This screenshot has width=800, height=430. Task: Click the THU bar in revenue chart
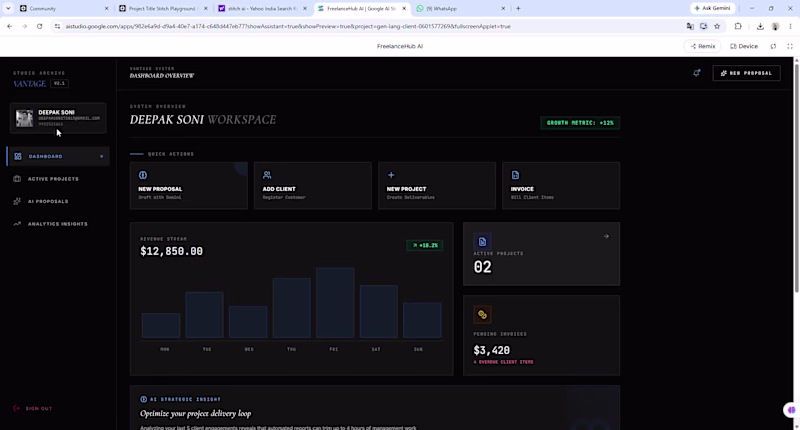click(x=291, y=308)
